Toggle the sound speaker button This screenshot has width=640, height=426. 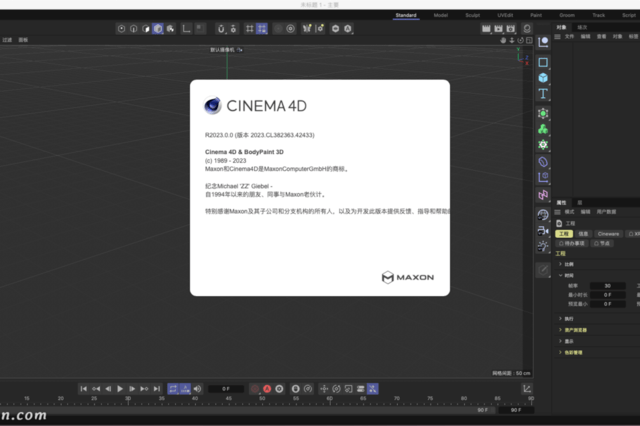pos(198,389)
